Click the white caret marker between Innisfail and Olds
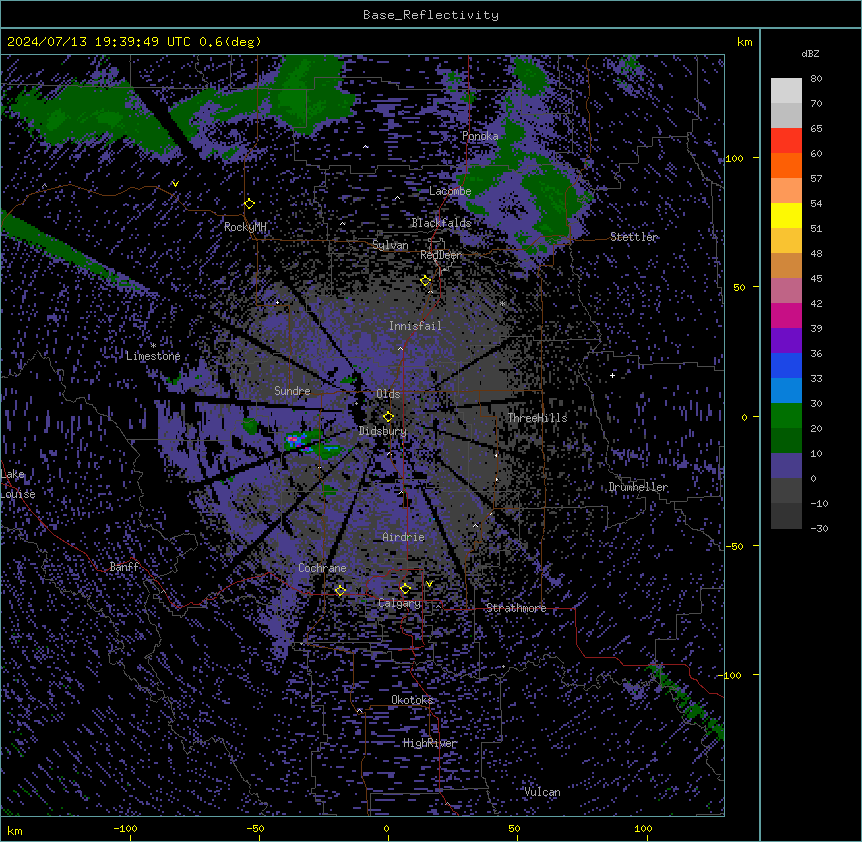862x842 pixels. tap(400, 349)
